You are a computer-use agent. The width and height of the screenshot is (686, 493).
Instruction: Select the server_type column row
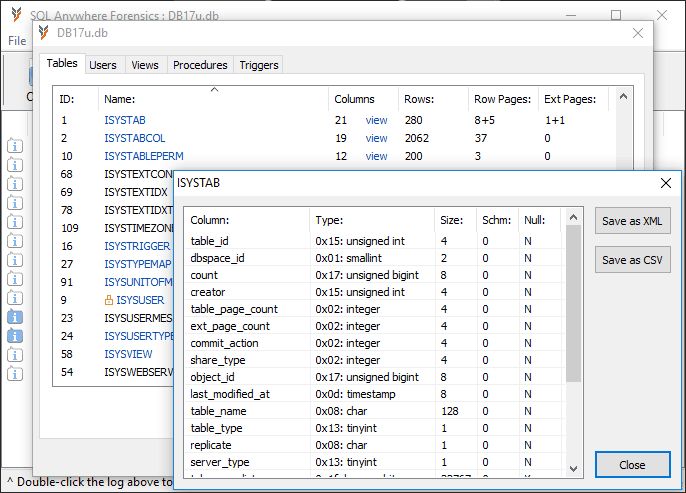click(374, 462)
